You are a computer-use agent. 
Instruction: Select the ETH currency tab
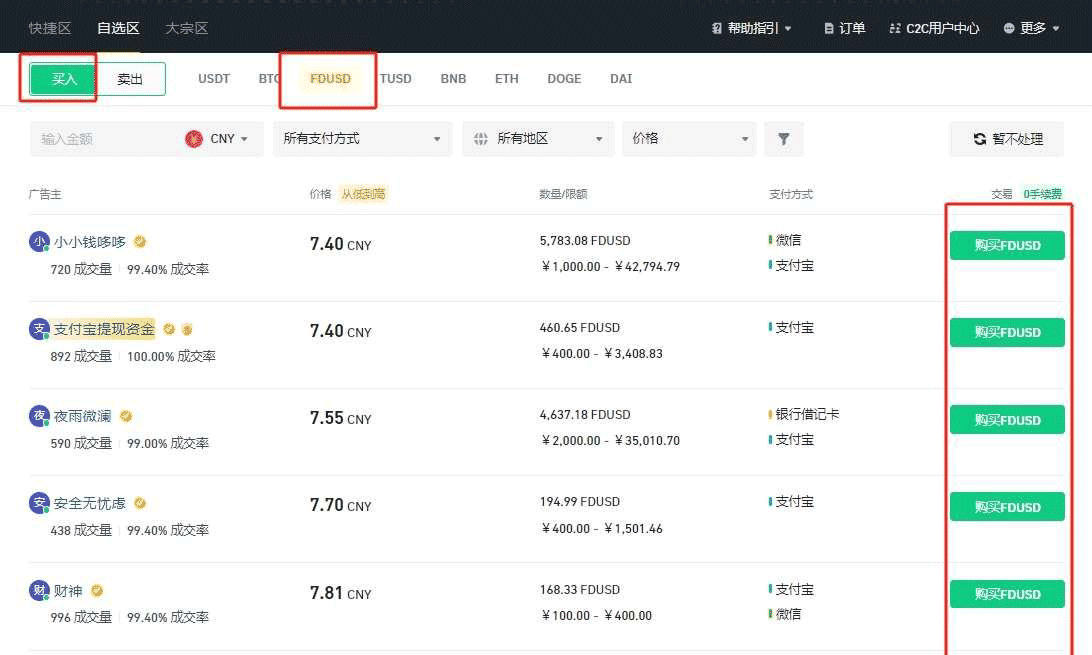[x=506, y=78]
